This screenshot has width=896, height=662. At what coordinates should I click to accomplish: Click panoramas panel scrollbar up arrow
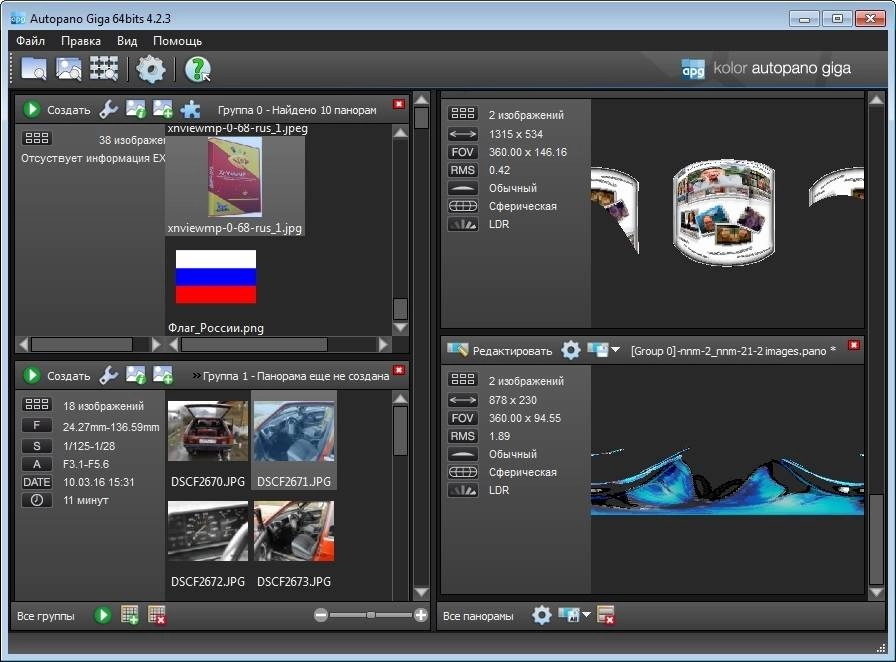coord(877,99)
